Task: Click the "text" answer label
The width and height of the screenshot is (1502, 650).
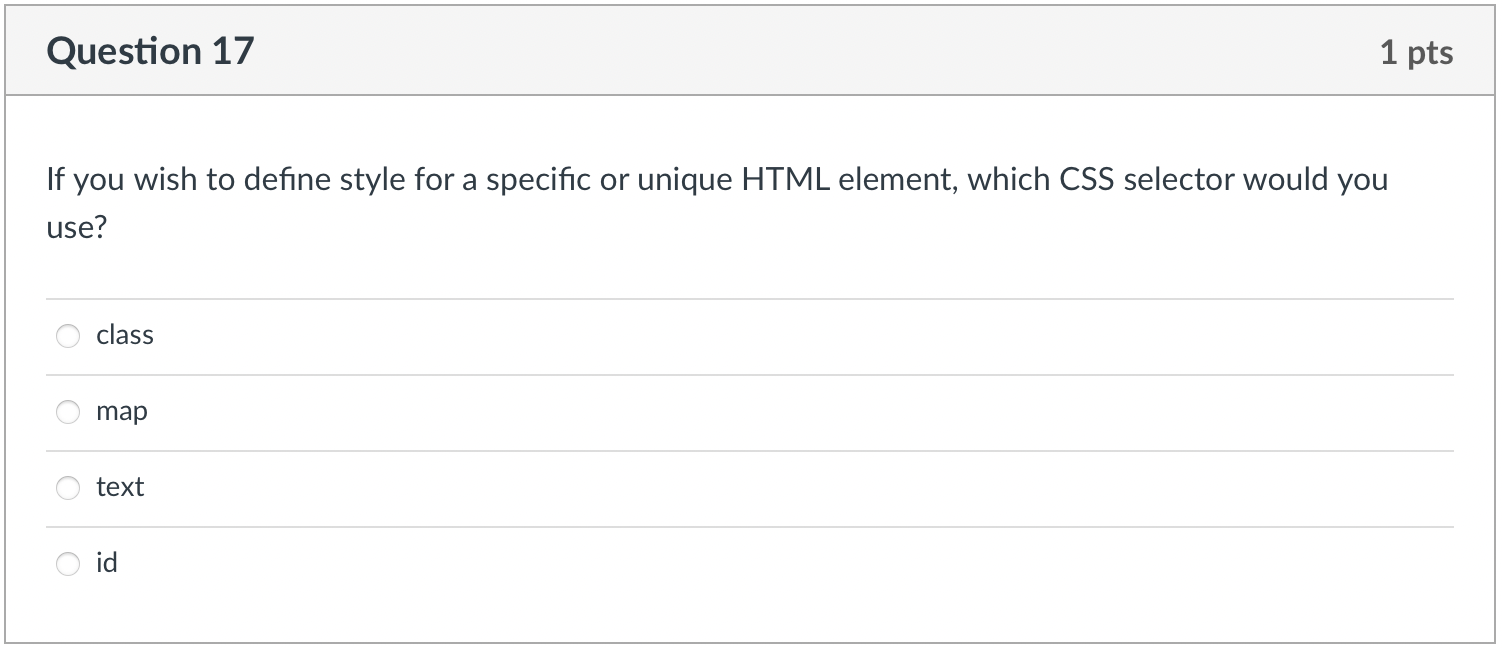Action: click(120, 488)
